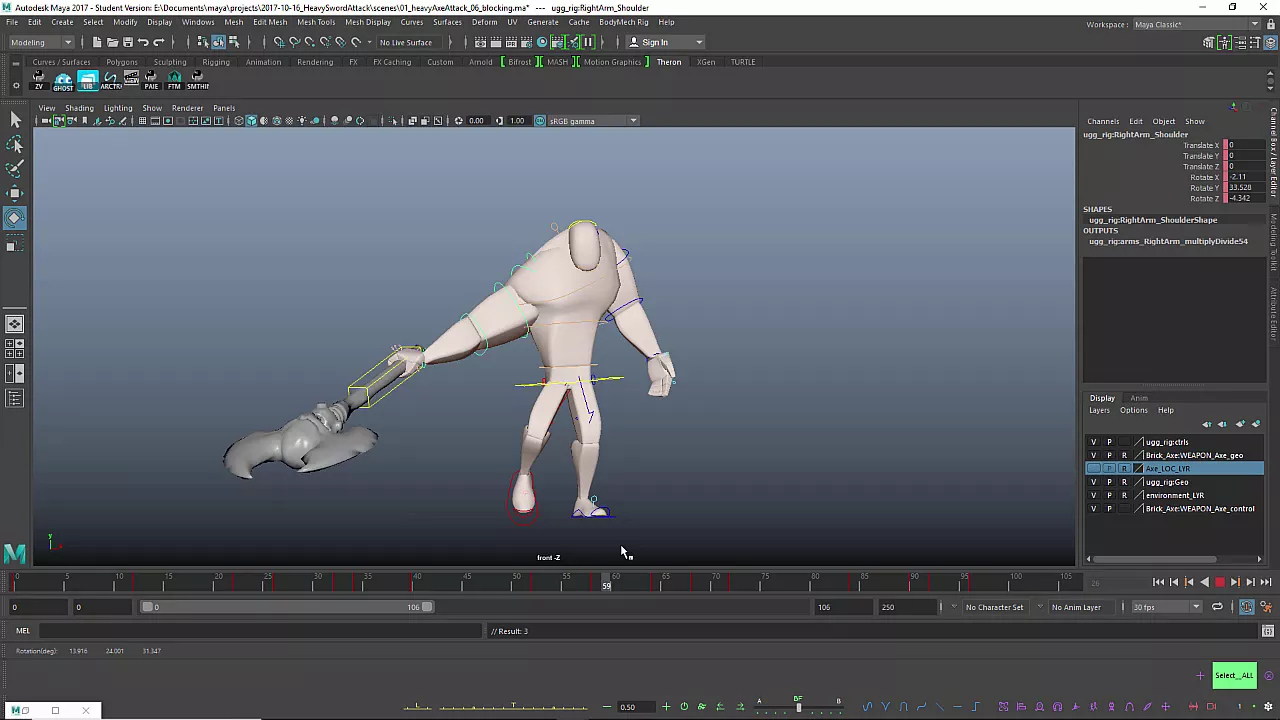1280x720 pixels.
Task: Click the SMTHIN shelf button
Action: [198, 80]
